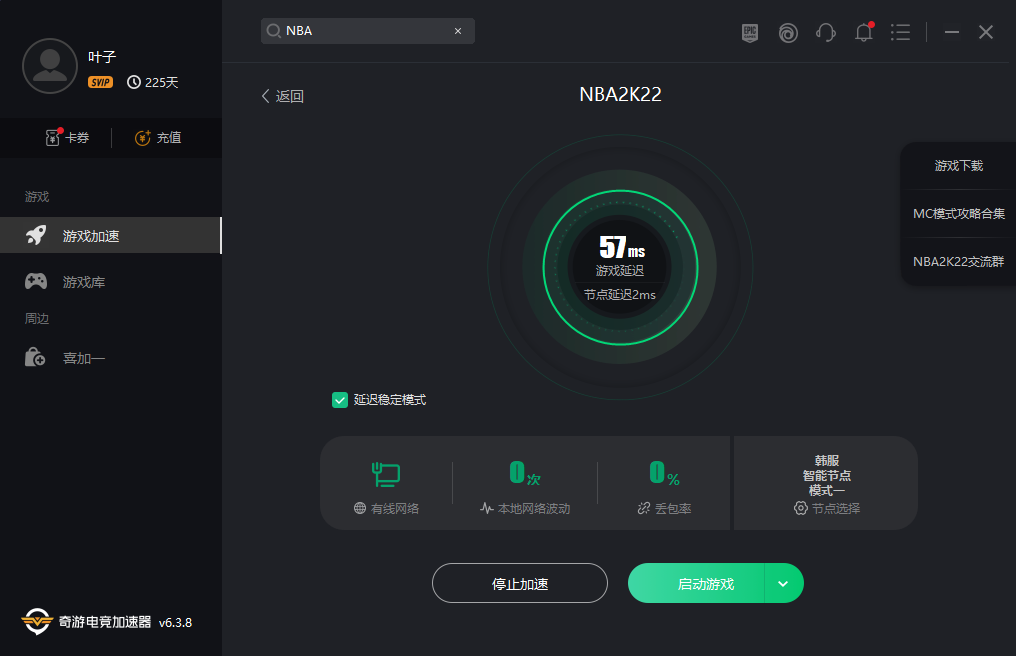Open the Ubisoft platform icon

[x=788, y=32]
